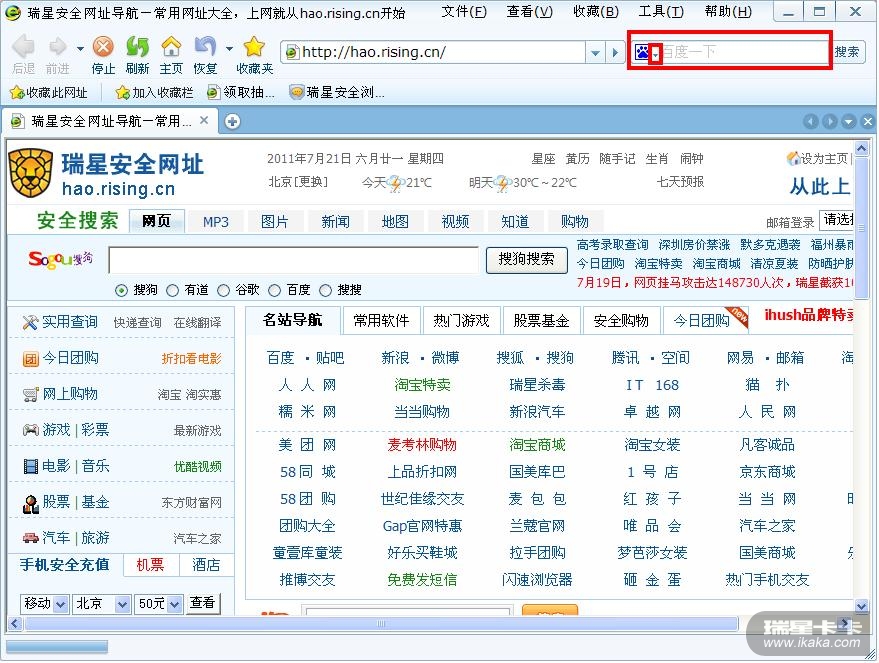Go to home page via 主页 icon
Image resolution: width=879 pixels, height=663 pixels.
click(171, 47)
